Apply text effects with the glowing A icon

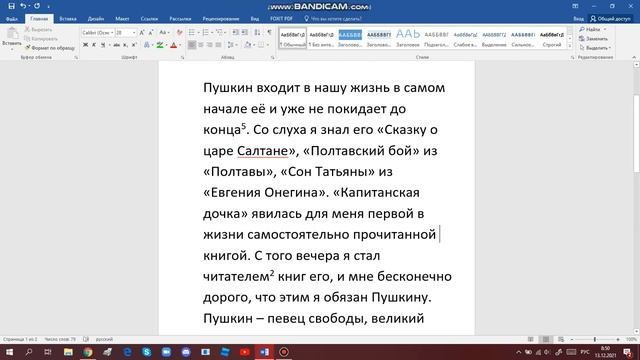[147, 45]
